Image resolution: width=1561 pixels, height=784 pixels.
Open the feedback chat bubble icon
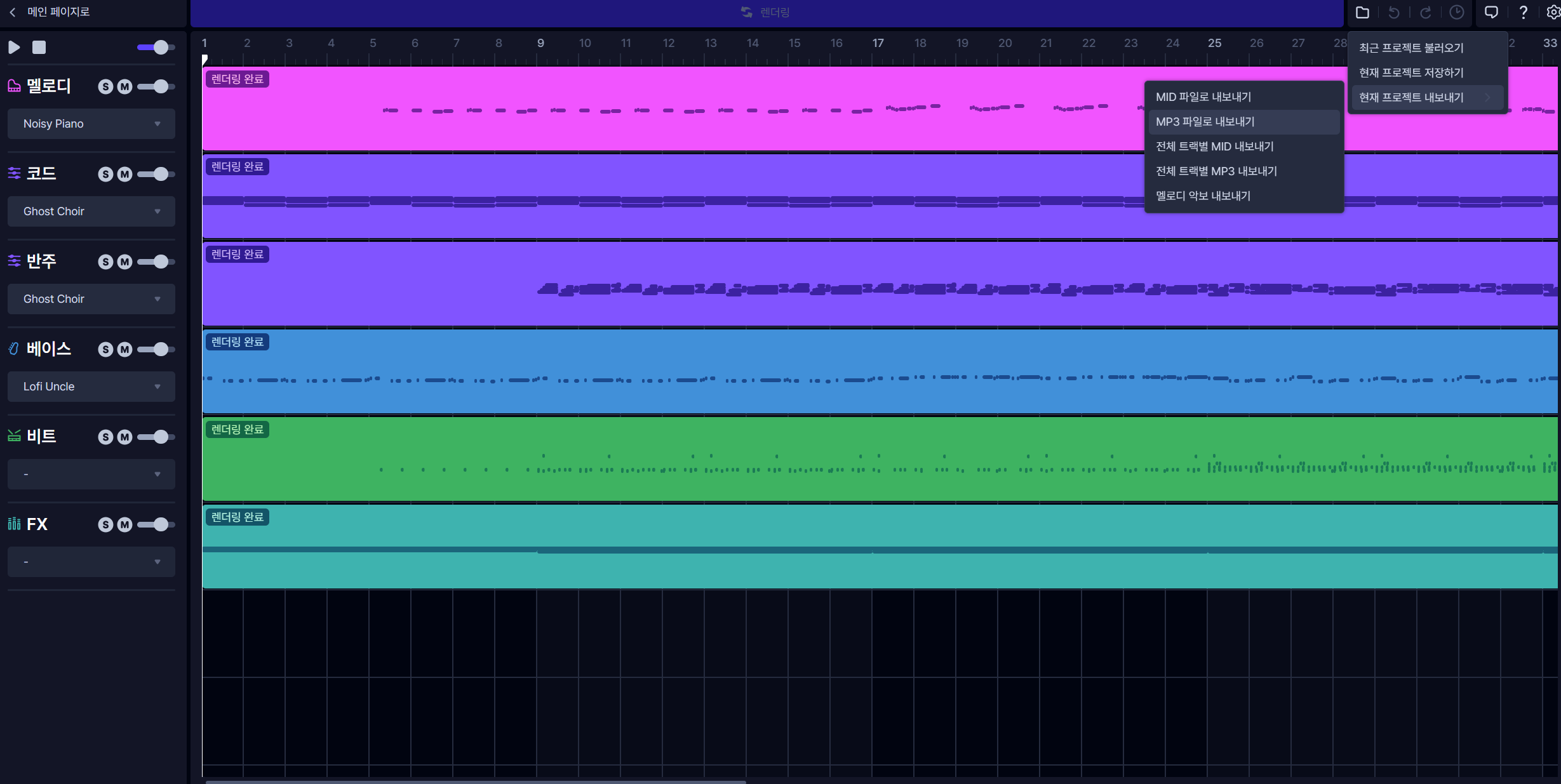pyautogui.click(x=1491, y=12)
